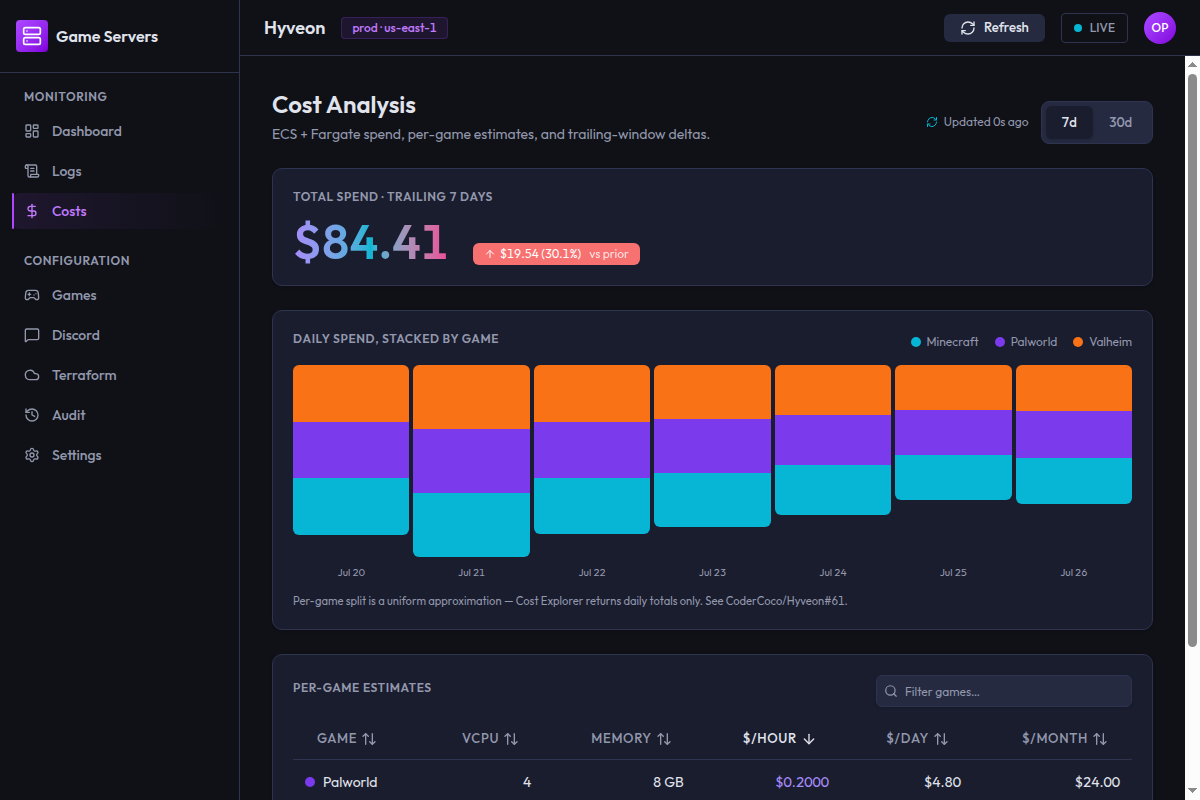1200x800 pixels.
Task: Click the $19.54 (30.1%) vs prior badge
Action: [556, 254]
